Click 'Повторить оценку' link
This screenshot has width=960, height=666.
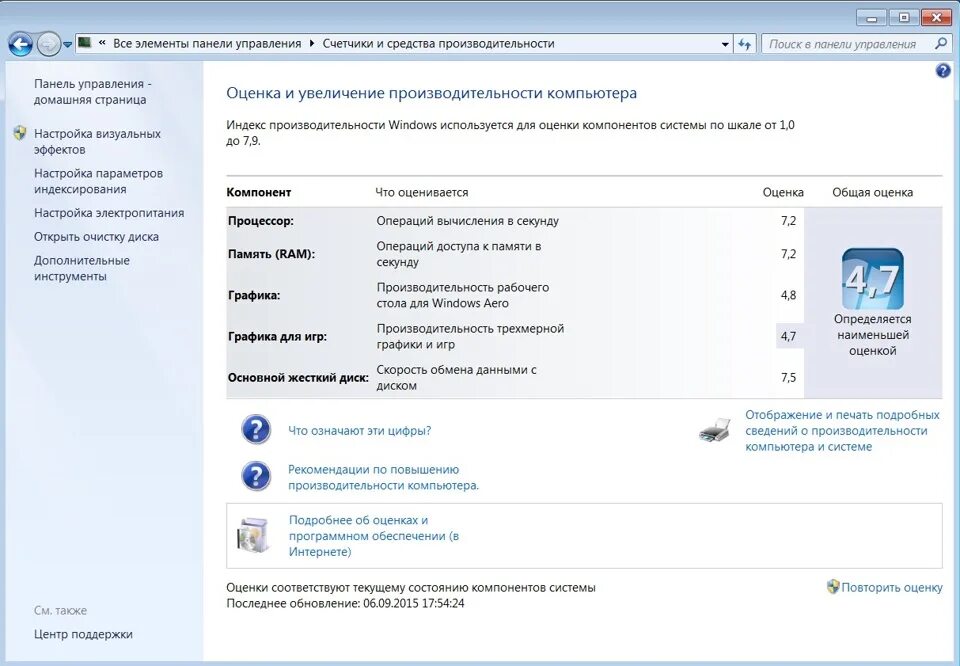892,587
